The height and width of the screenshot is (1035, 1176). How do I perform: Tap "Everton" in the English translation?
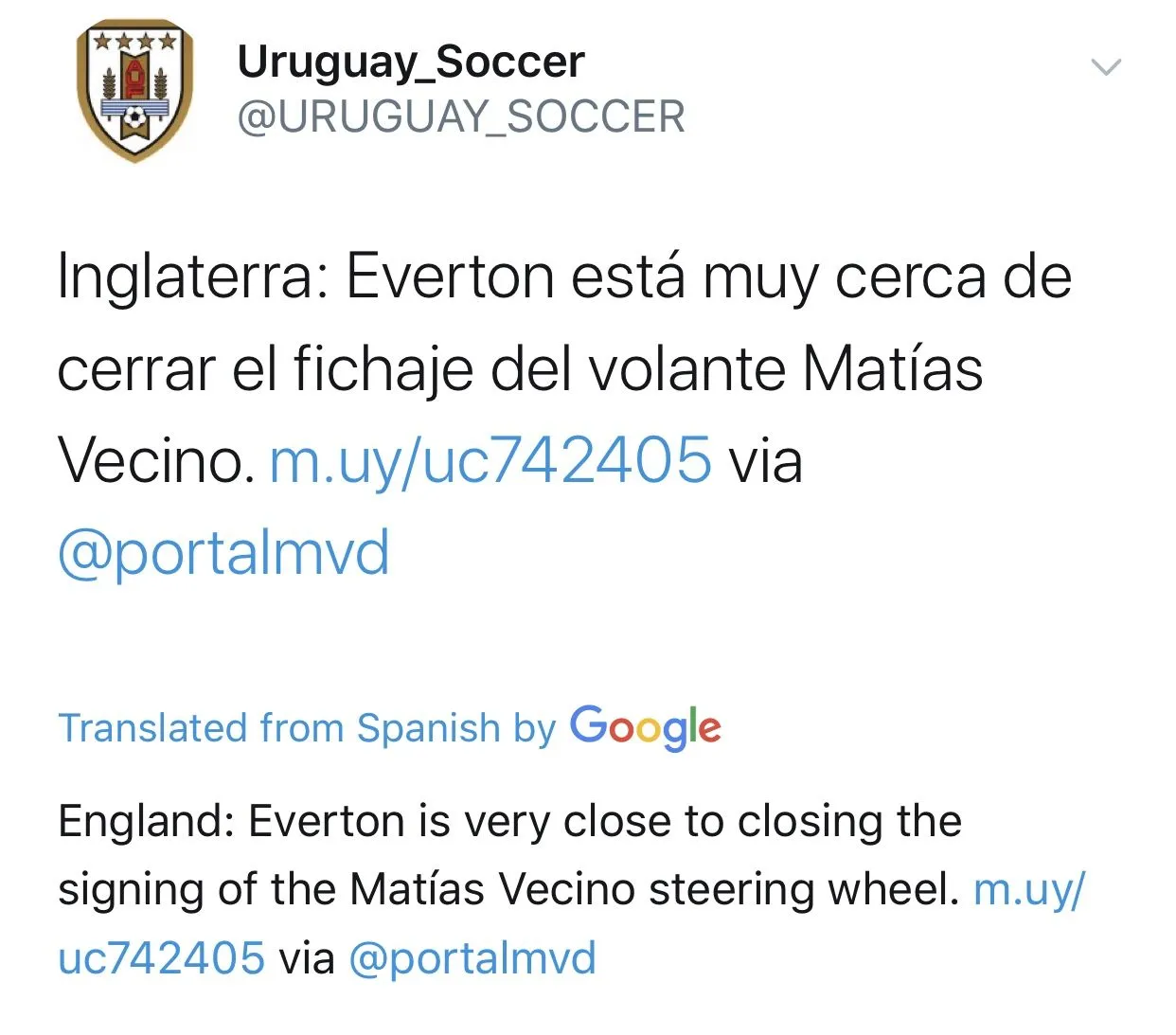click(x=327, y=821)
